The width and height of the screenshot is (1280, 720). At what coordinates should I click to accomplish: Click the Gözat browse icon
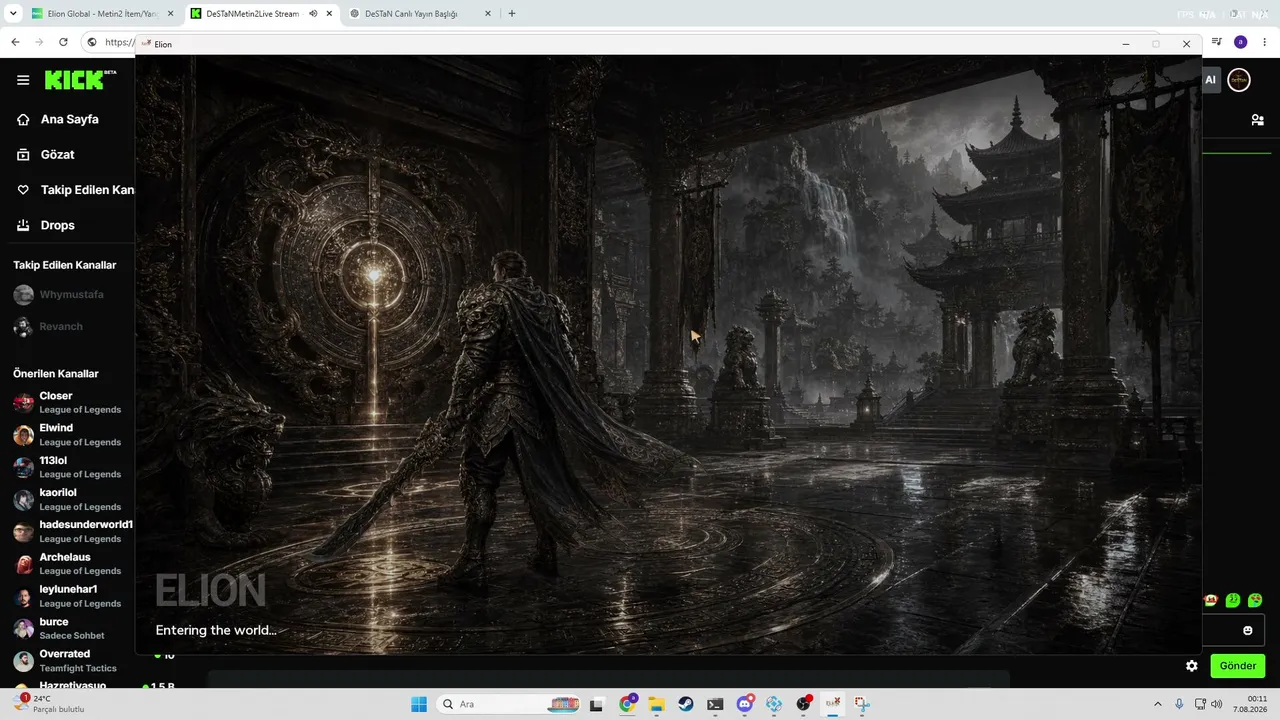point(23,155)
